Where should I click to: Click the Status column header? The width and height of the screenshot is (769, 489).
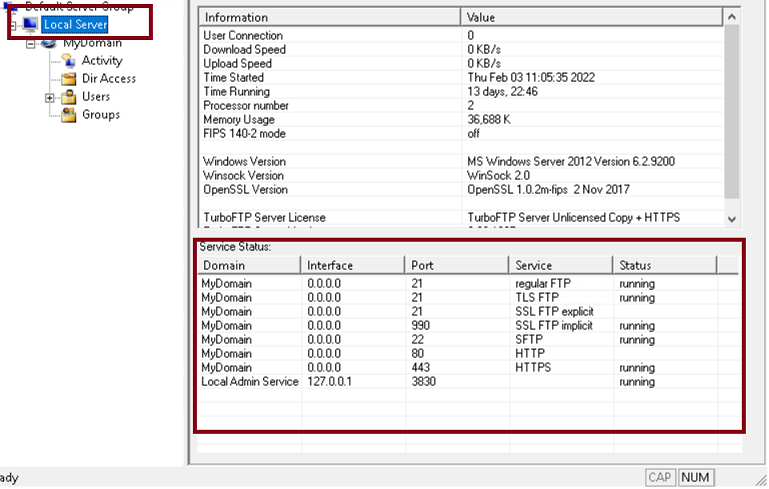pyautogui.click(x=665, y=265)
